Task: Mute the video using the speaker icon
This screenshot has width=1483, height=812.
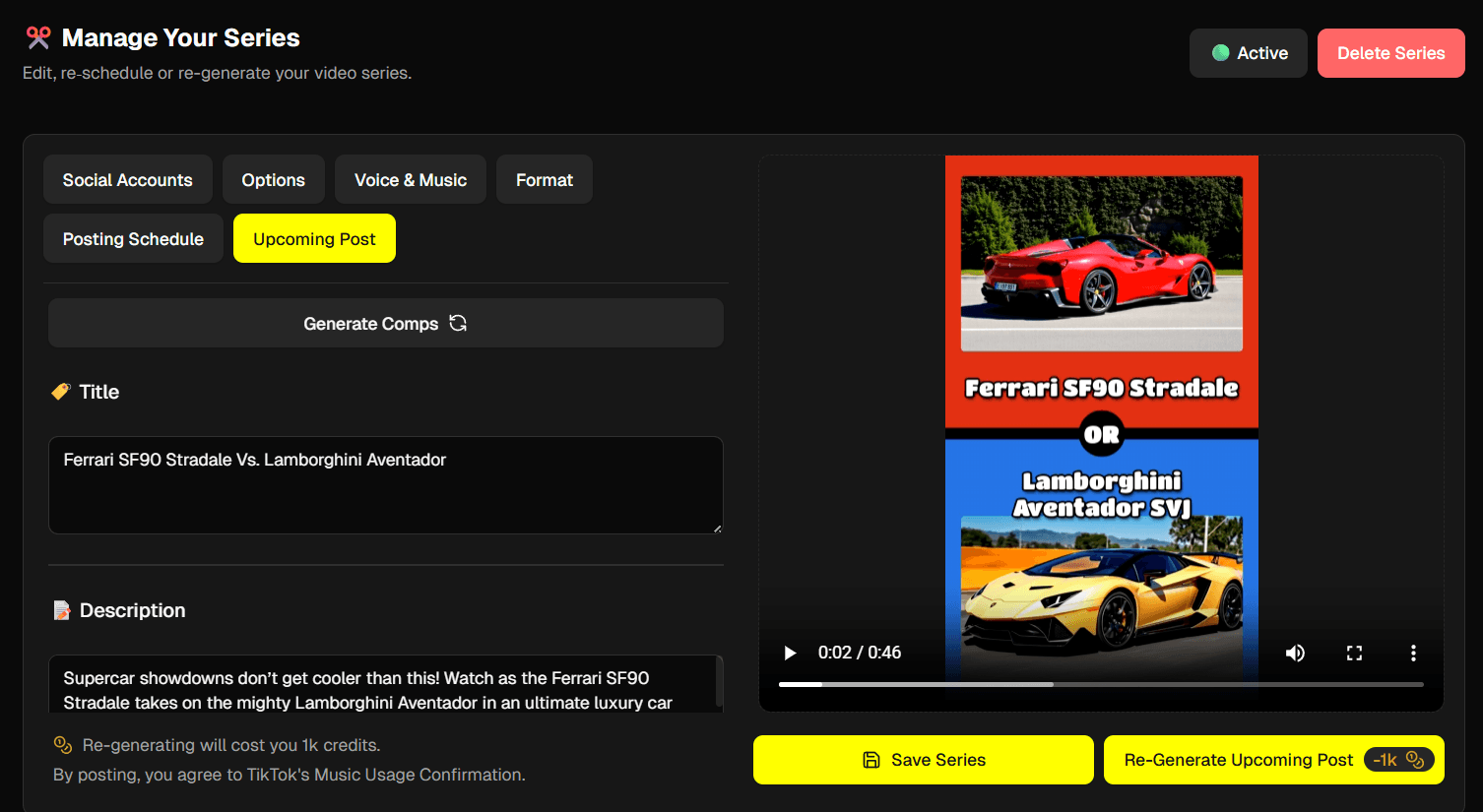Action: coord(1295,653)
